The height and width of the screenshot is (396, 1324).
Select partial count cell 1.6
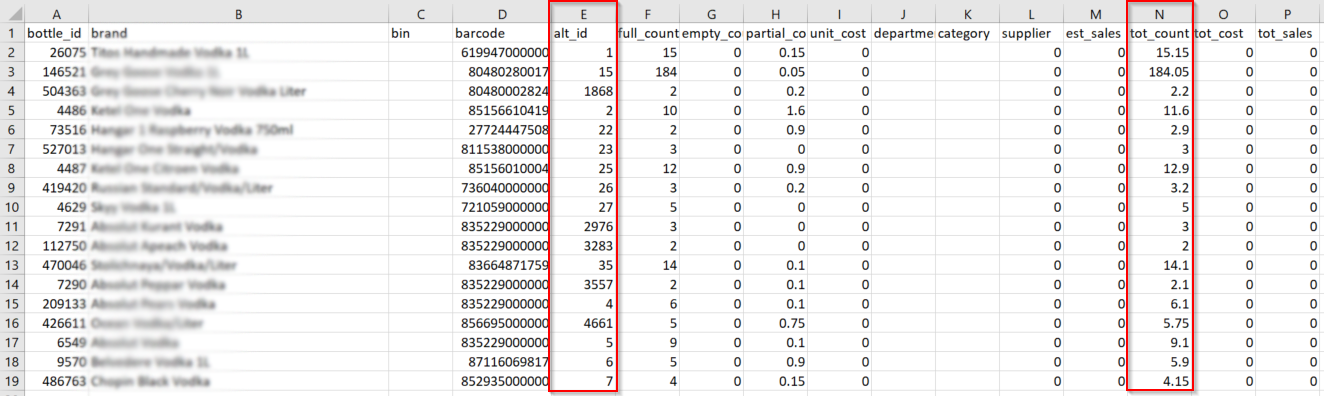click(x=776, y=110)
